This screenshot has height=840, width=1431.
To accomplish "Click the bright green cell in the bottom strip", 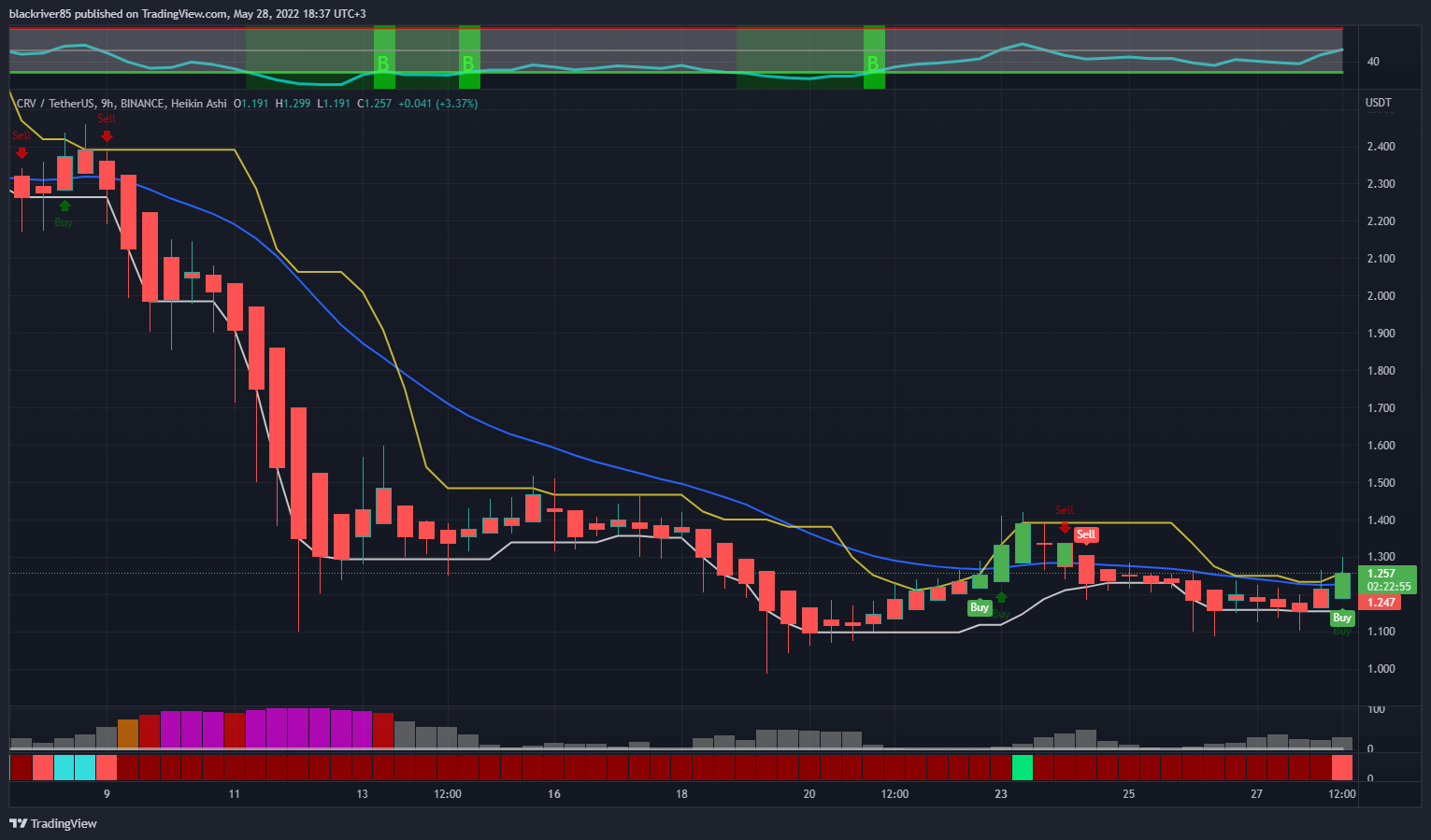I will pyautogui.click(x=1023, y=767).
